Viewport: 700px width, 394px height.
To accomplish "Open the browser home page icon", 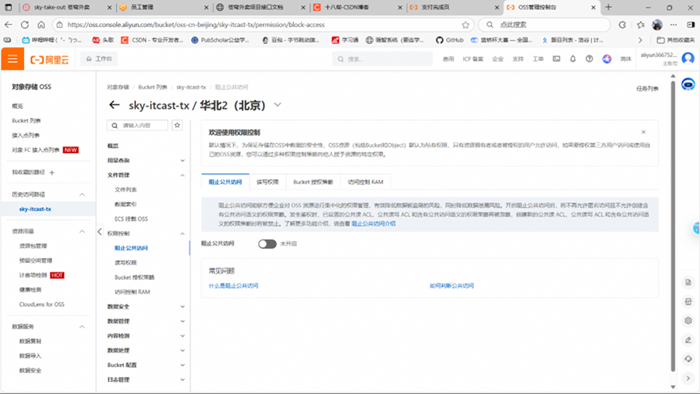I will 41,25.
